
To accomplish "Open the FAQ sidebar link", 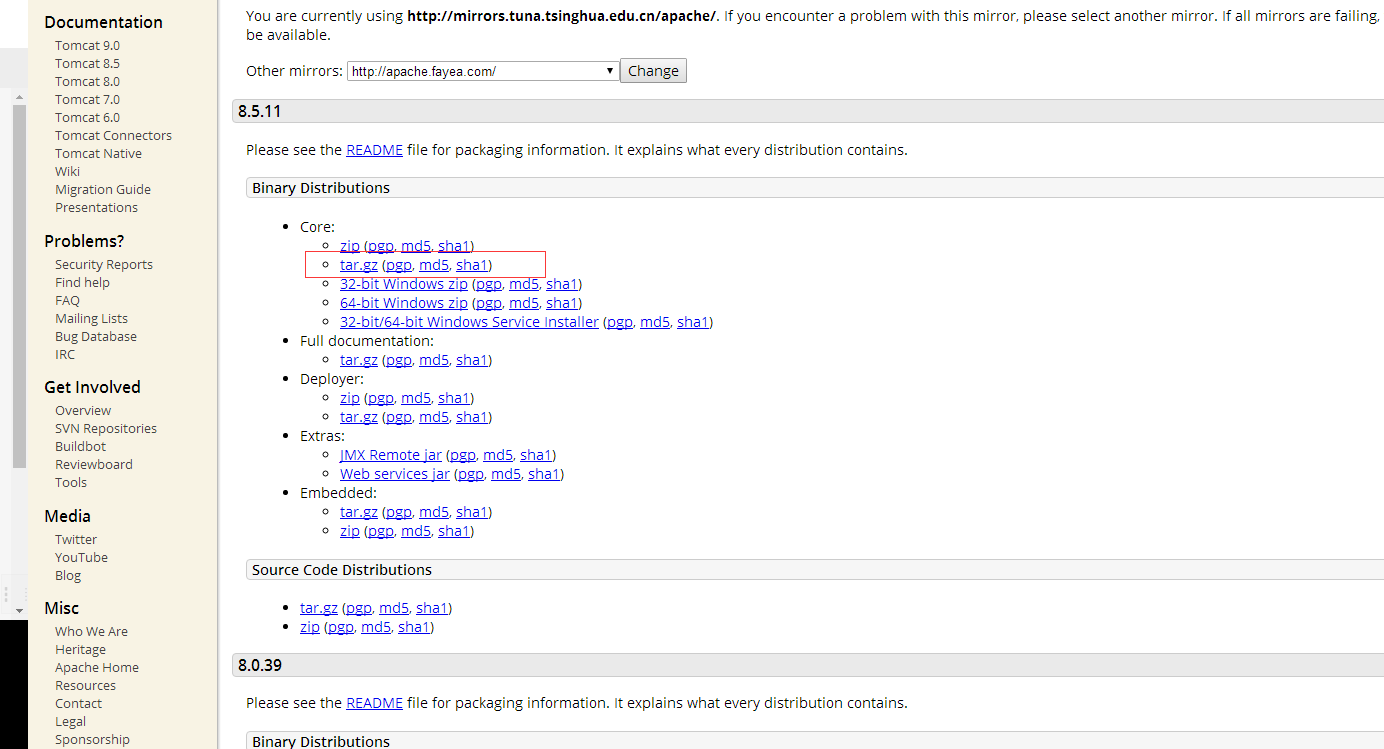I will tap(67, 301).
